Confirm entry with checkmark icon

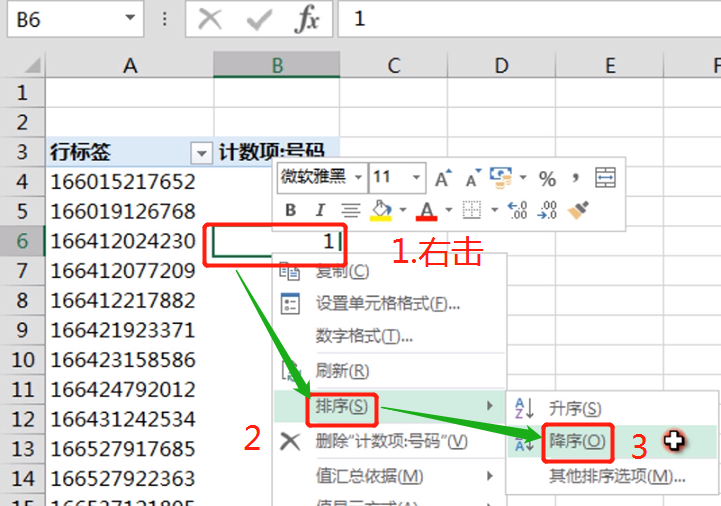[x=259, y=19]
